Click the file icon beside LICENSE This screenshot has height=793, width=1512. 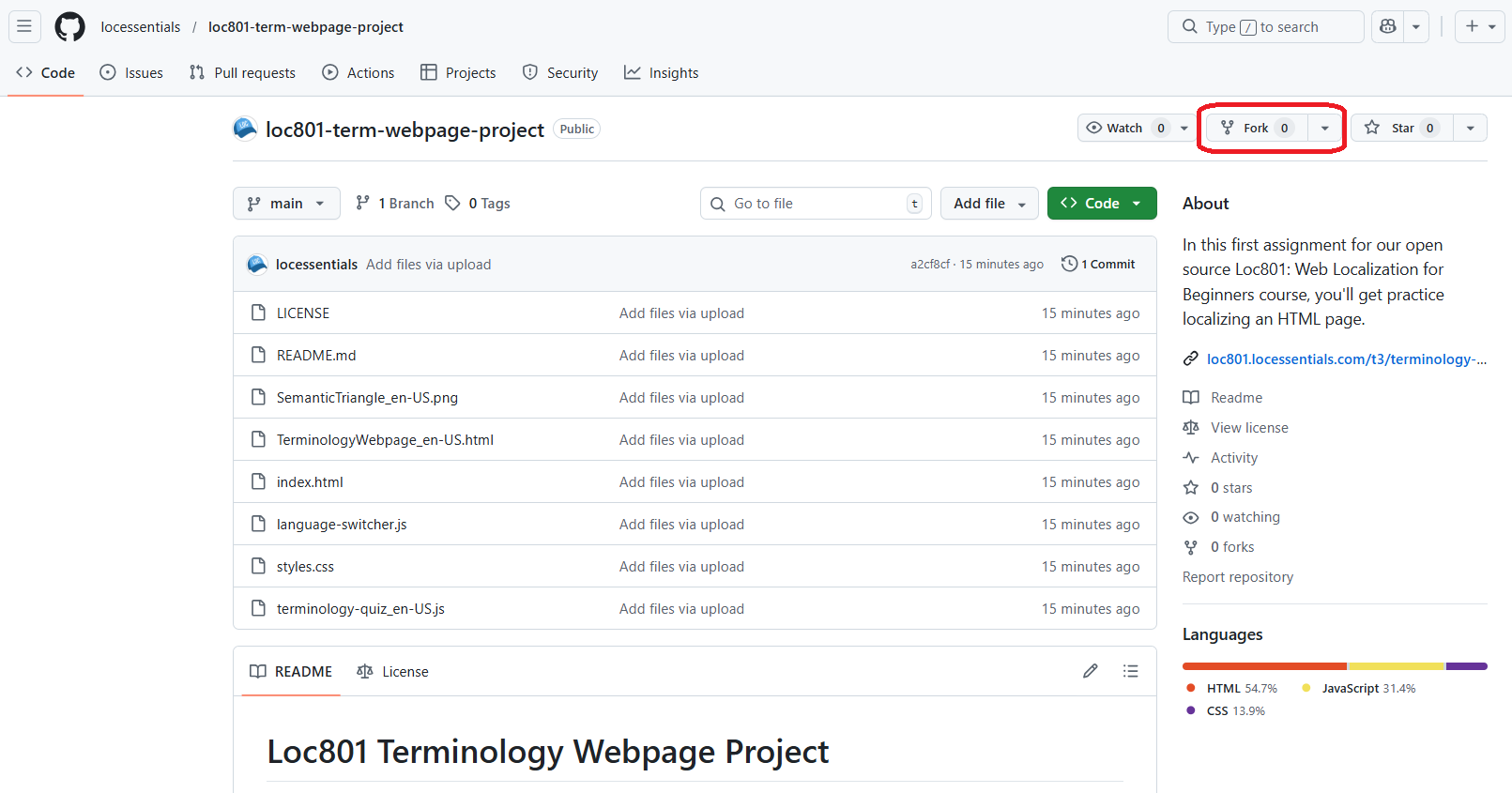(x=258, y=313)
